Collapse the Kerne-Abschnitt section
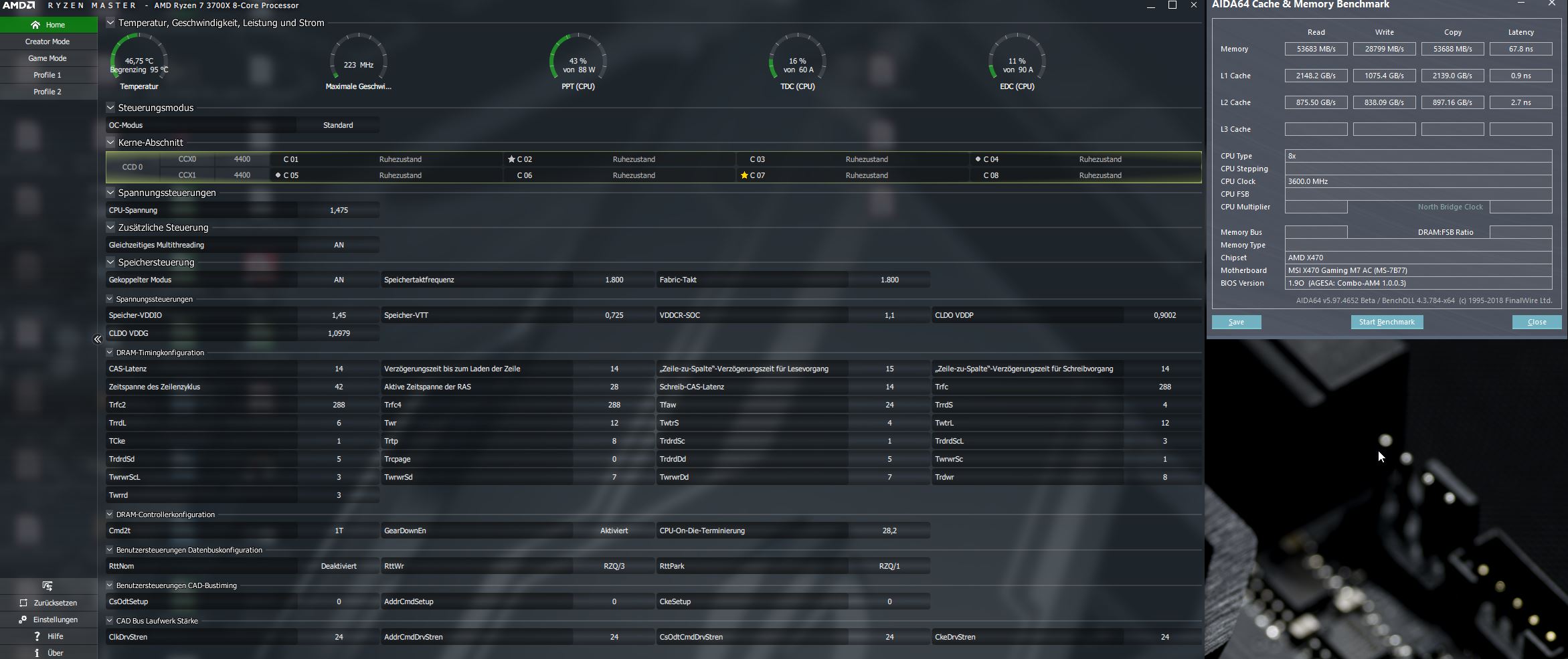This screenshot has height=659, width=1568. point(110,143)
